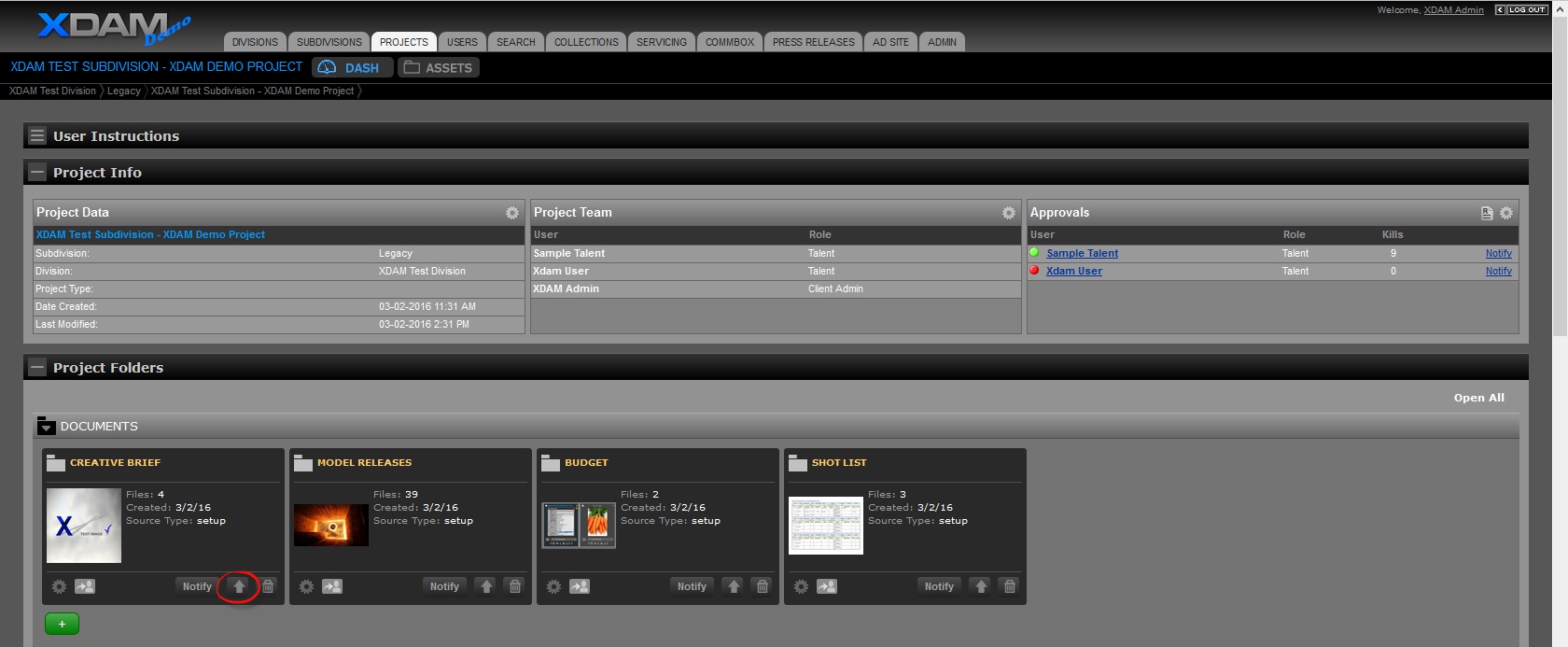Open Approvals panel gear settings
The image size is (1568, 647).
1506,213
